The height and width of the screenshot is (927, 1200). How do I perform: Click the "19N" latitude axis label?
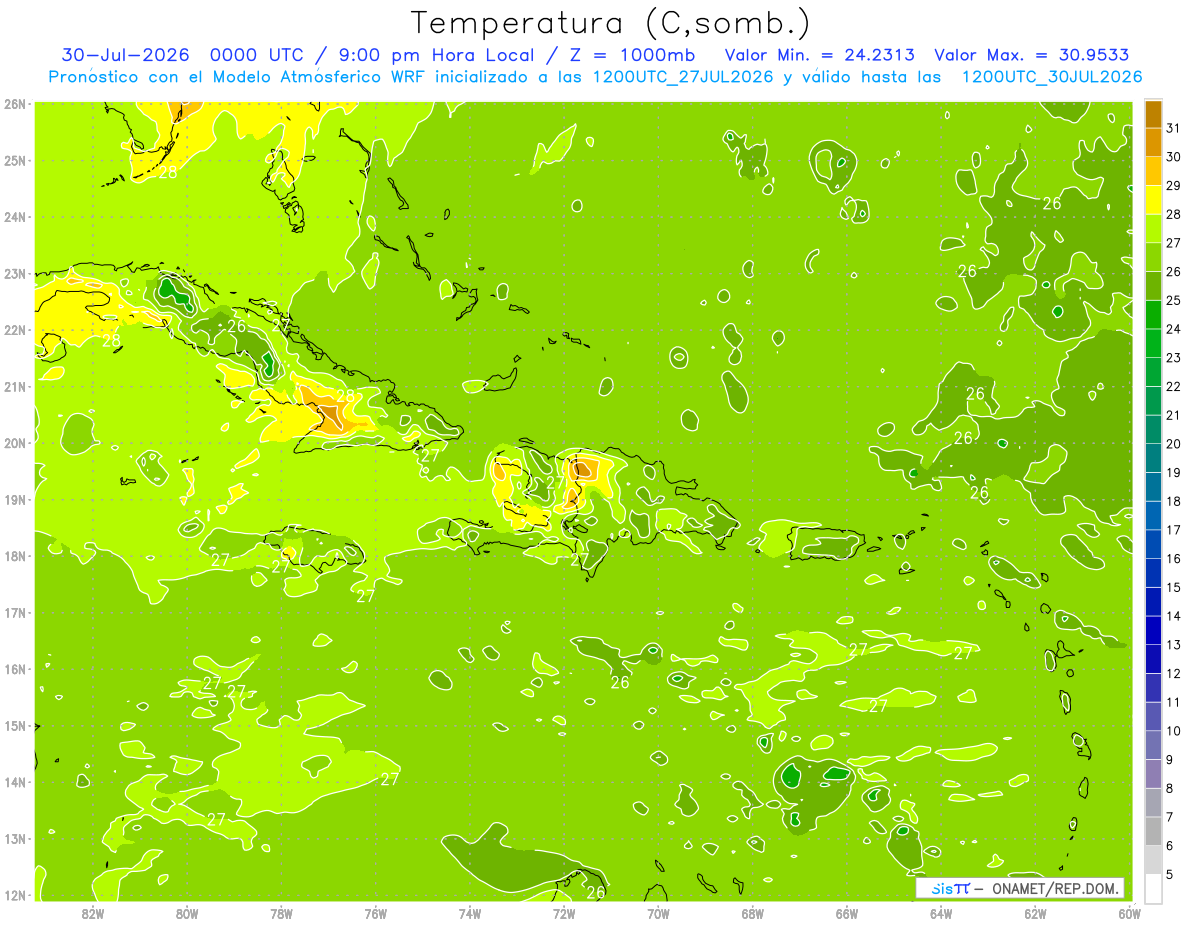point(15,499)
